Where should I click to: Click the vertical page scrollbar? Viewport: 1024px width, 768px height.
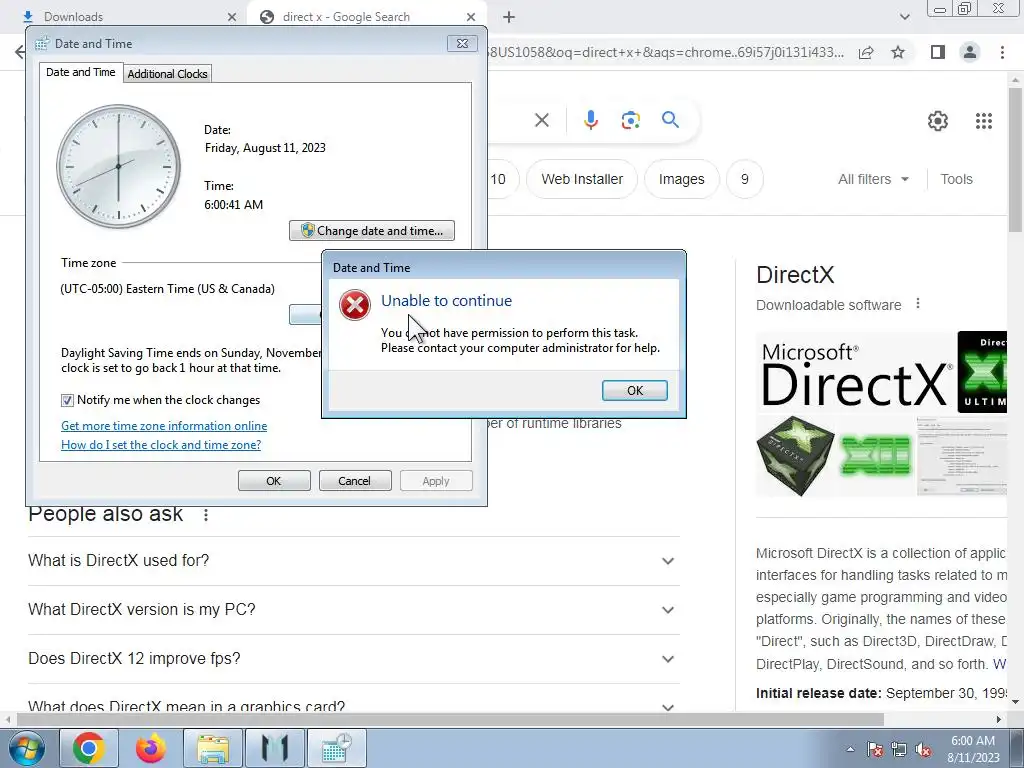(x=1015, y=160)
